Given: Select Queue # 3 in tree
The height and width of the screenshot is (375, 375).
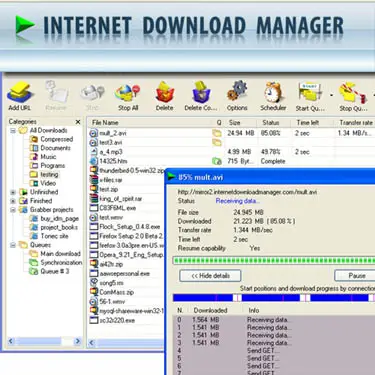Looking at the screenshot, I should pos(49,271).
